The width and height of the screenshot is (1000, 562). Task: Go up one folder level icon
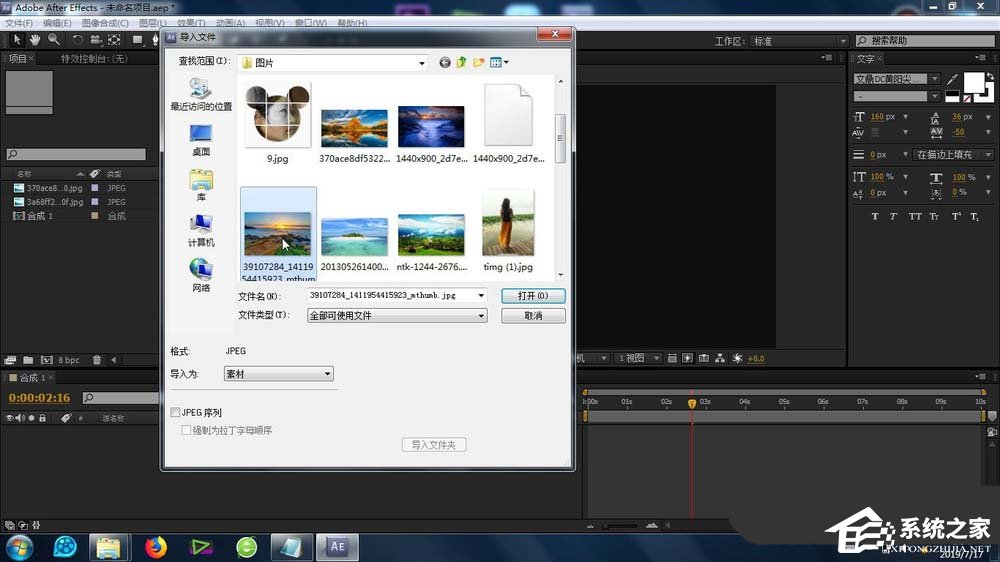(x=462, y=62)
